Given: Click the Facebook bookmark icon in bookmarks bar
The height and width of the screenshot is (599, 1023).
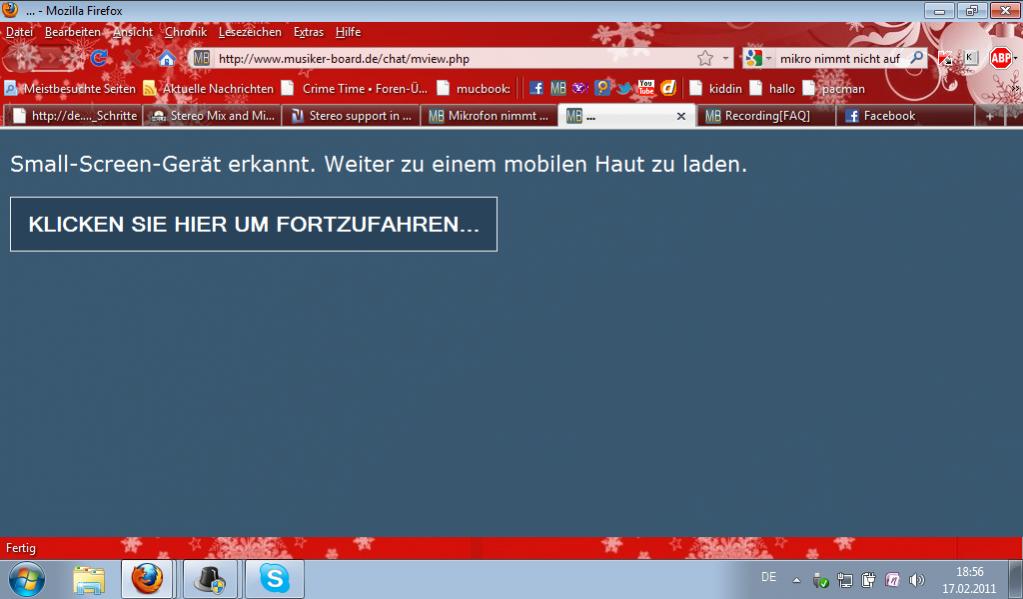Looking at the screenshot, I should point(536,88).
